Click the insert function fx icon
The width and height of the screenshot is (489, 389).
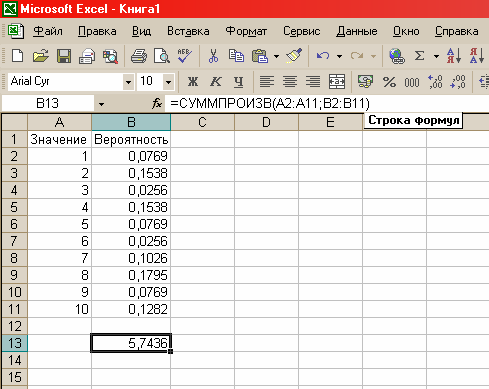pyautogui.click(x=157, y=103)
